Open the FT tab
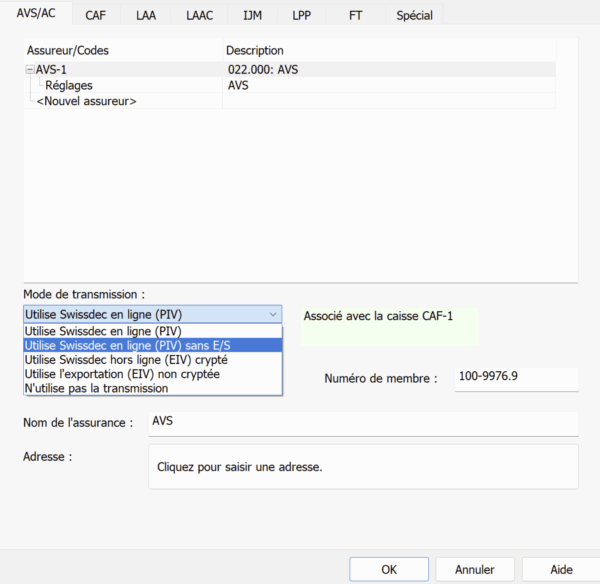The image size is (600, 584). pos(355,15)
